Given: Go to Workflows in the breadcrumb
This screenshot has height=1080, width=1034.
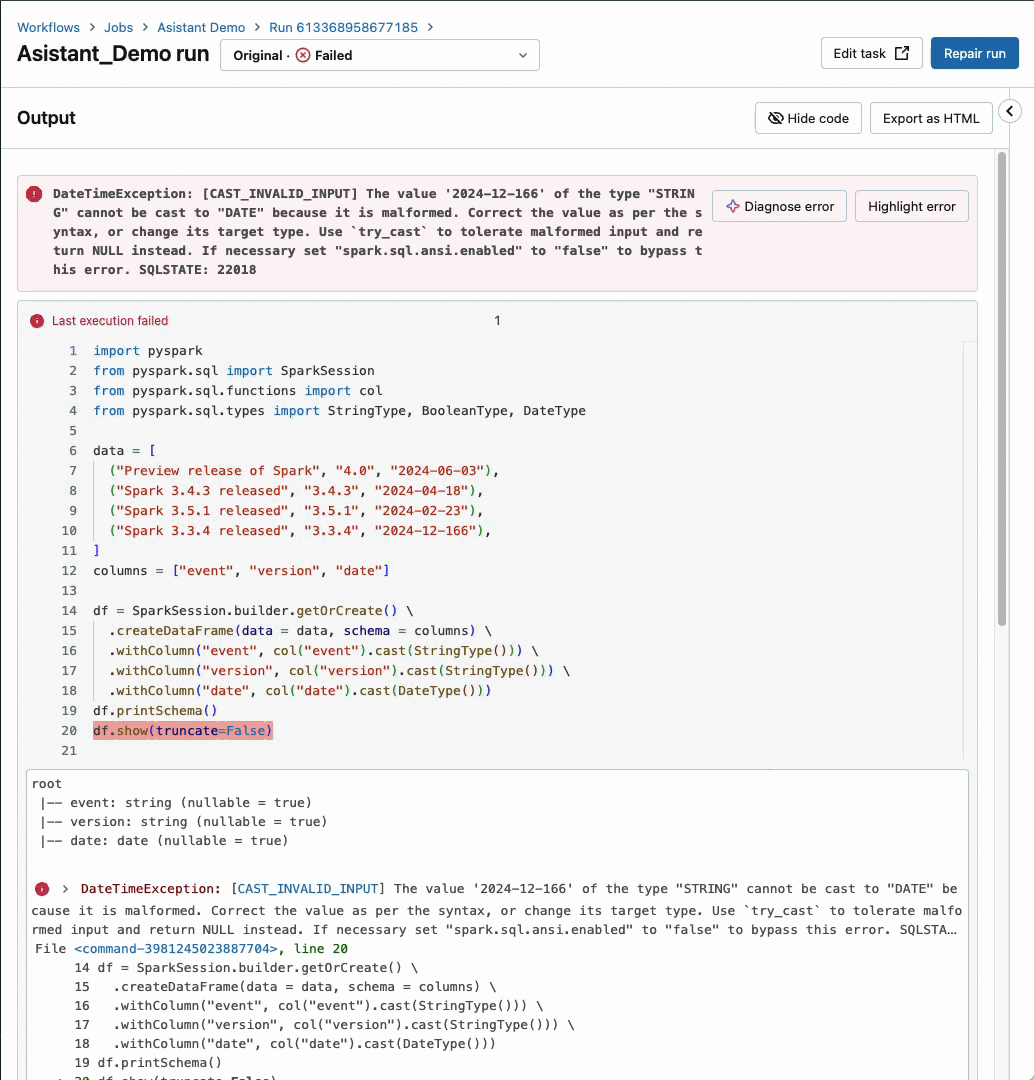Looking at the screenshot, I should click(x=49, y=27).
